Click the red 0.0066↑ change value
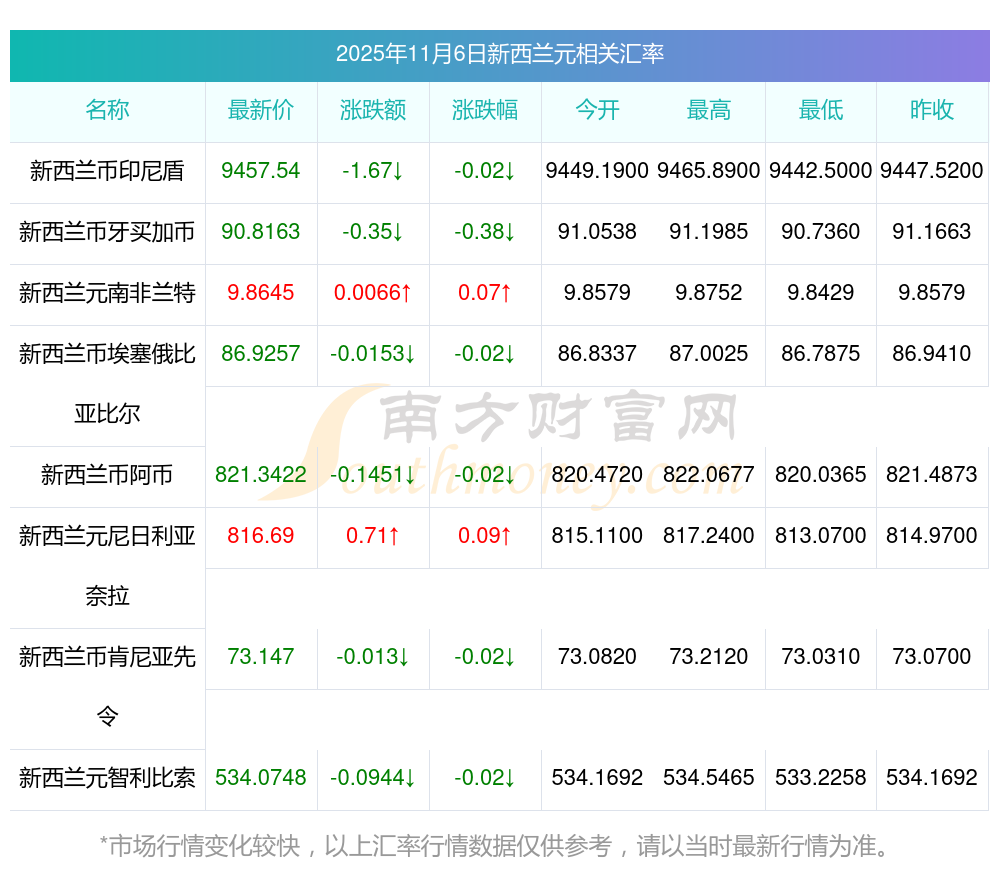Image resolution: width=1000 pixels, height=877 pixels. (x=373, y=293)
